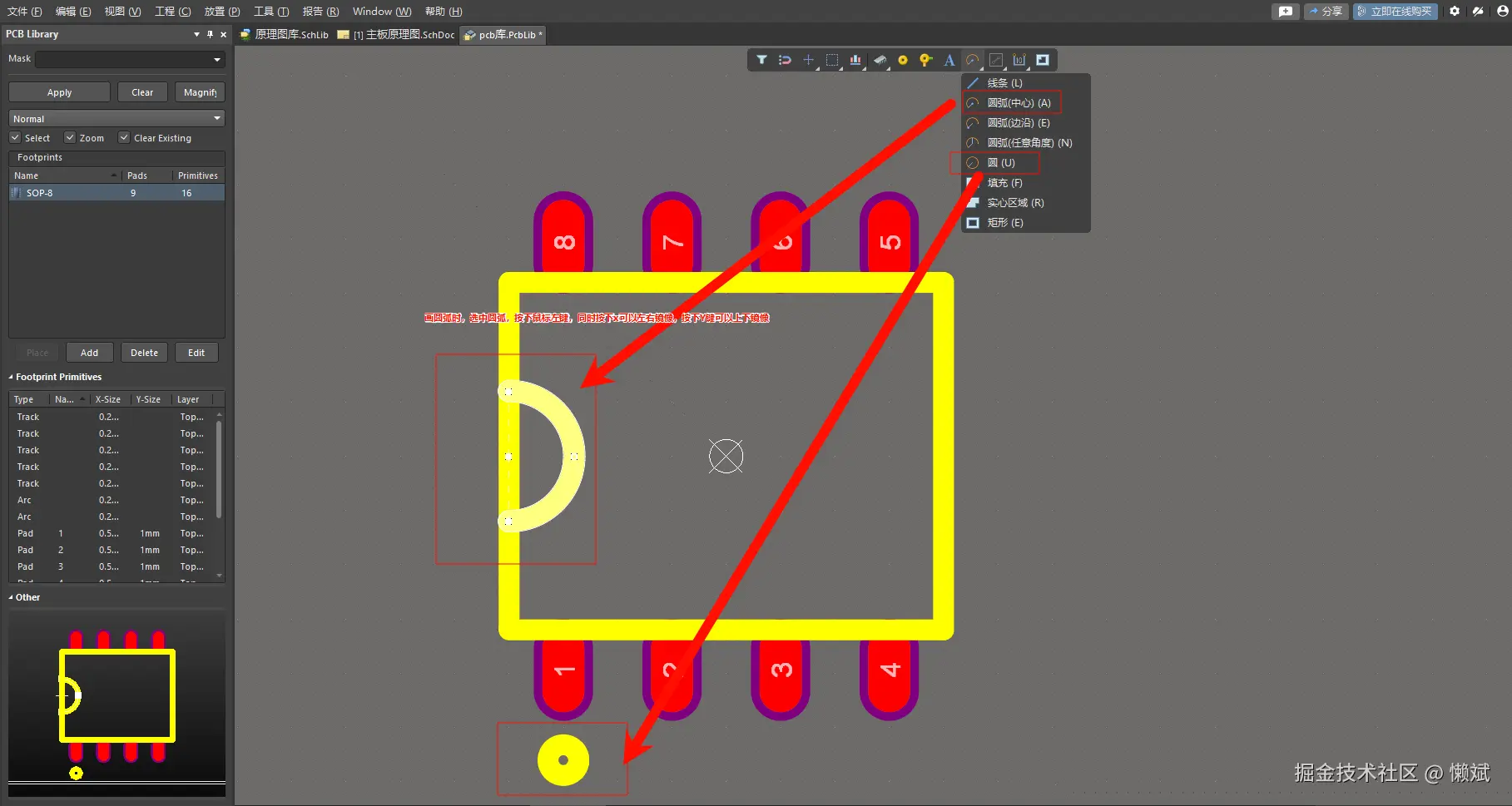The image size is (1512, 806).
Task: Select the SOP-8 footprint row
Action: (x=116, y=193)
